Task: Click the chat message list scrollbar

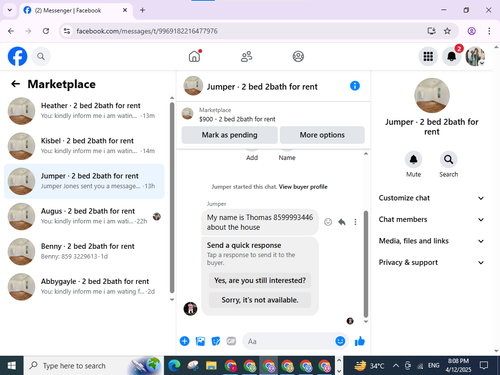Action: (366, 264)
